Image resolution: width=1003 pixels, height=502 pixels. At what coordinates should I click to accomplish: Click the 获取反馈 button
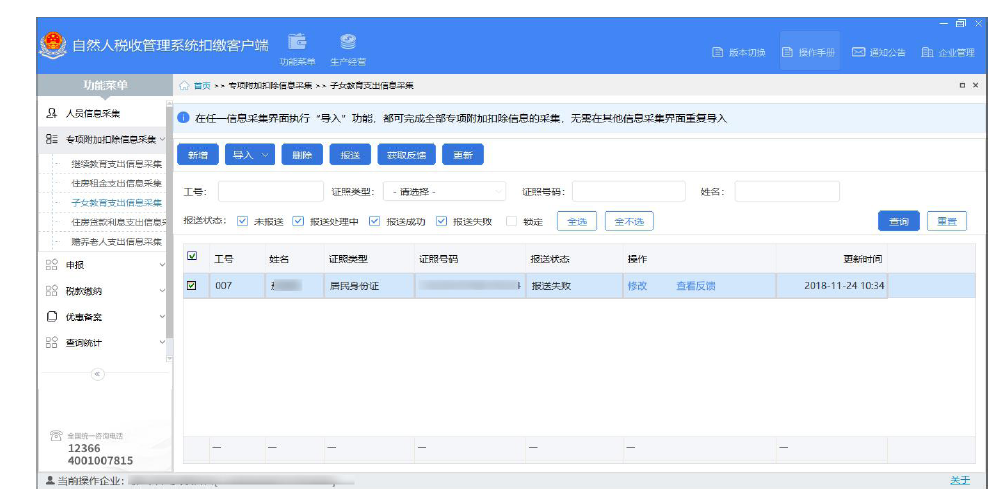[406, 155]
